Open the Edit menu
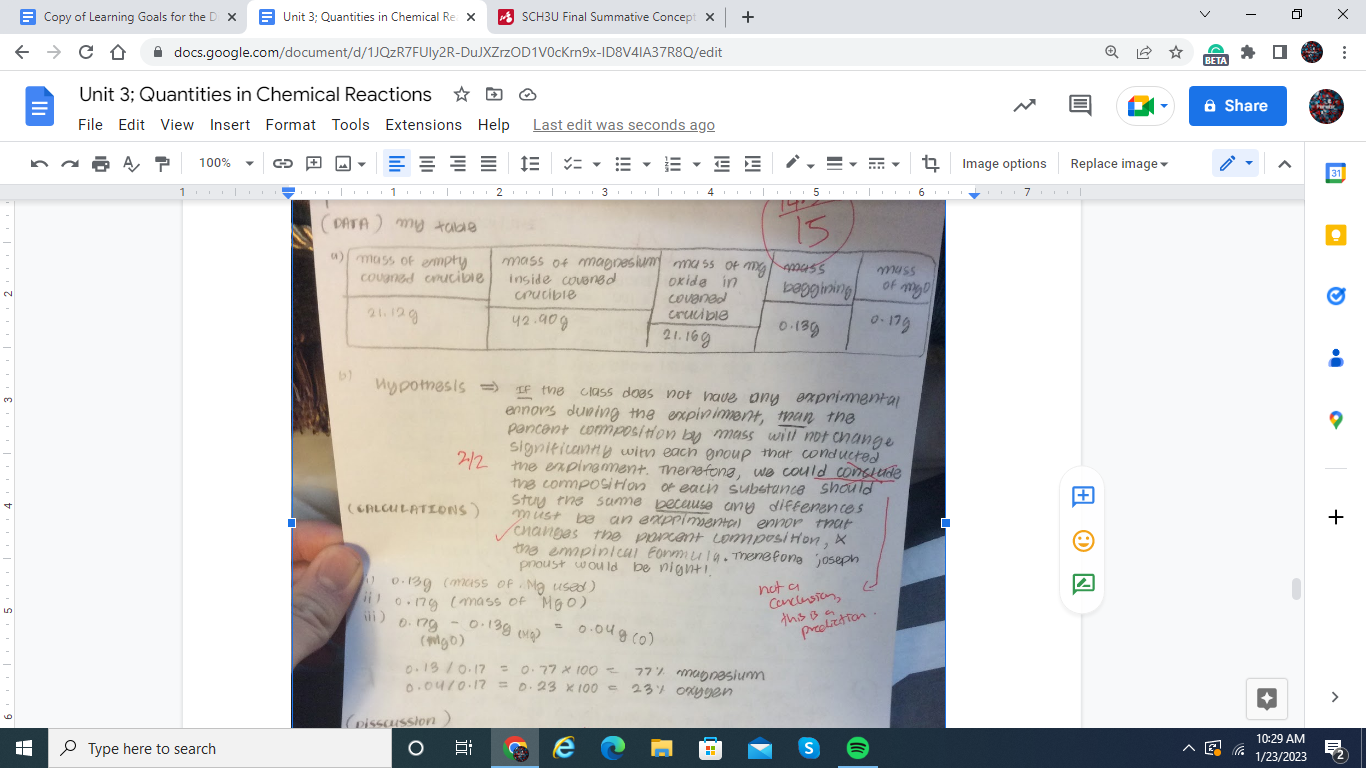The height and width of the screenshot is (768, 1366). (131, 125)
